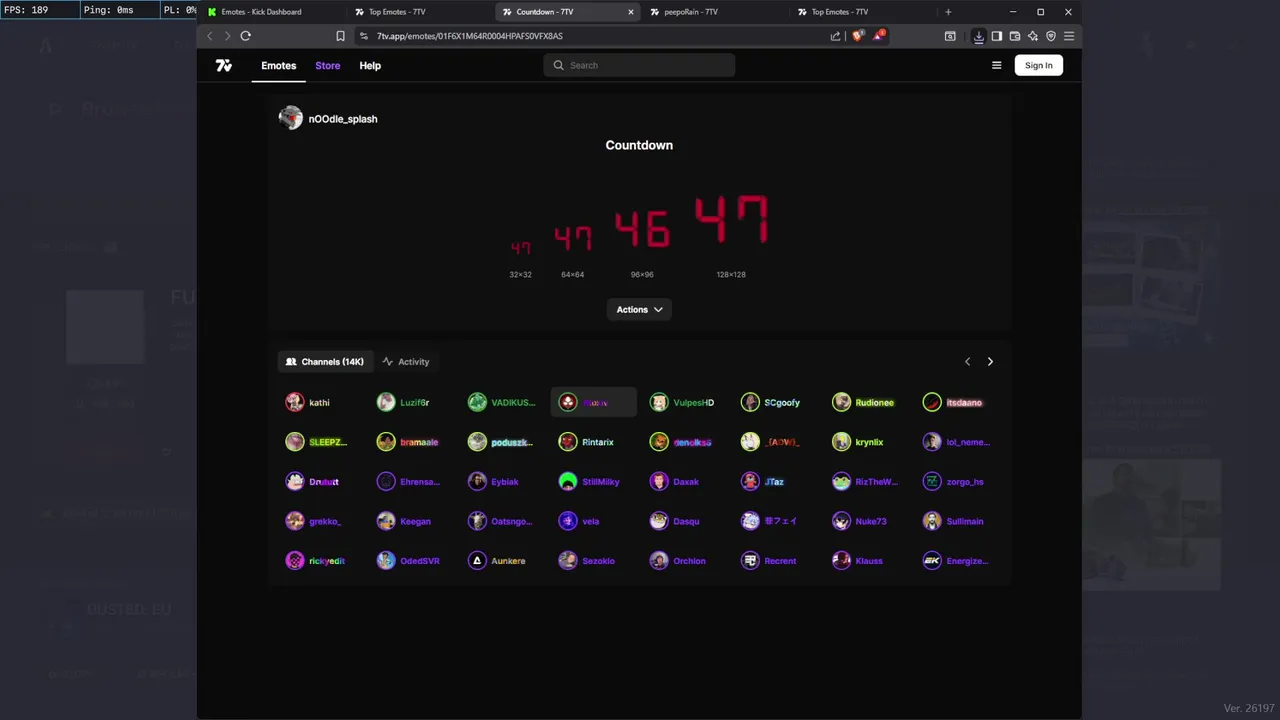Click the bookmark icon beside the address bar
This screenshot has height=720, width=1280.
pyautogui.click(x=340, y=36)
